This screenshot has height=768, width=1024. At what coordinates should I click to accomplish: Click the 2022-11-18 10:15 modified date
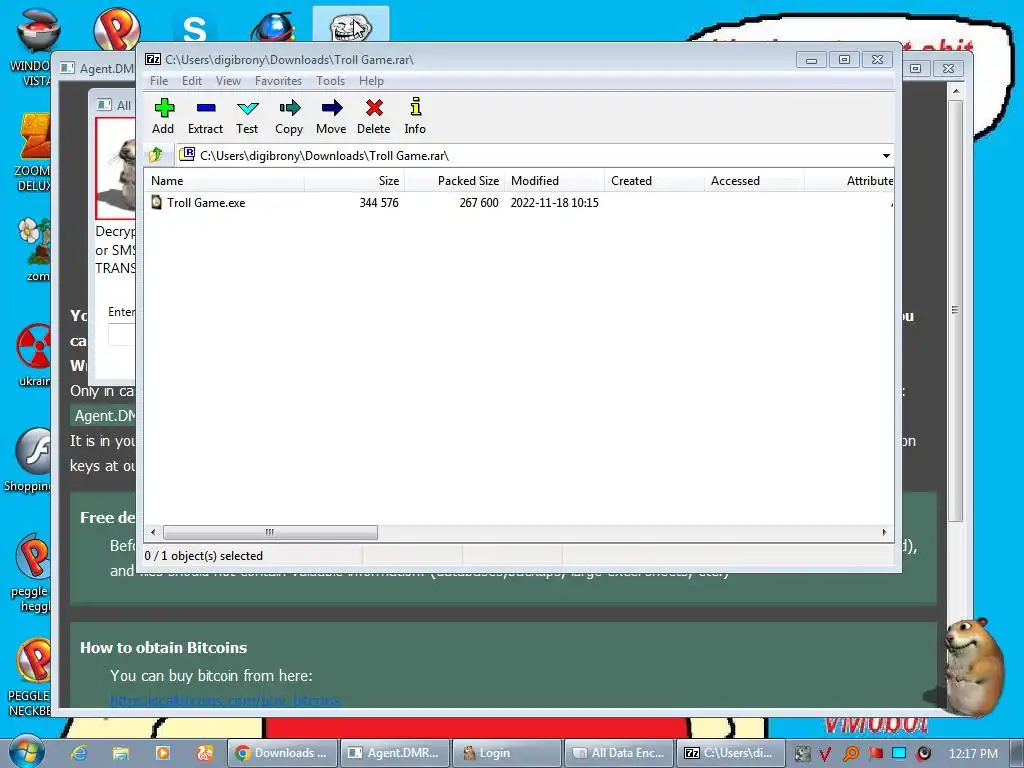click(554, 202)
